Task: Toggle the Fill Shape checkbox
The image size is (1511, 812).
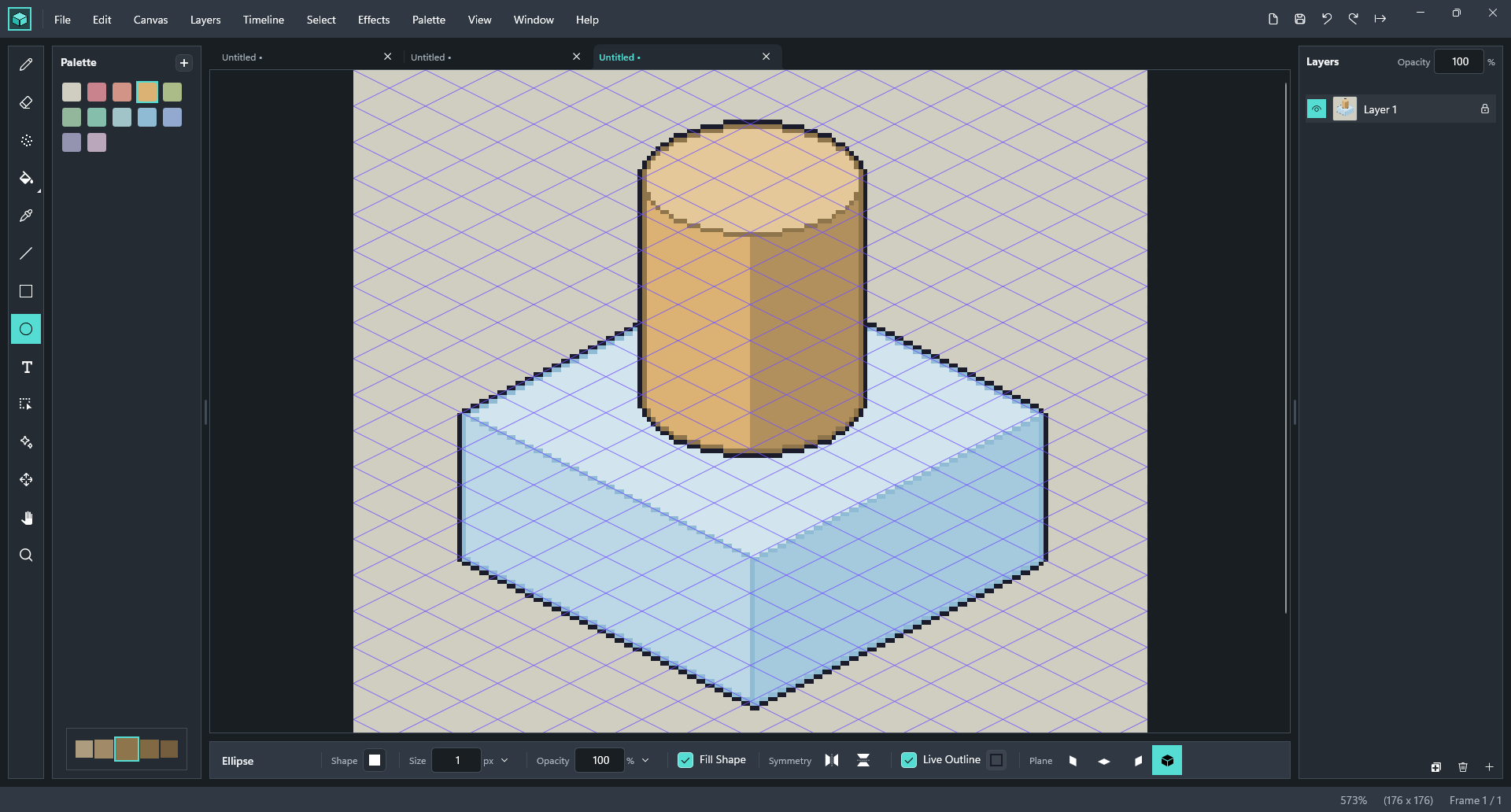Action: pos(685,760)
